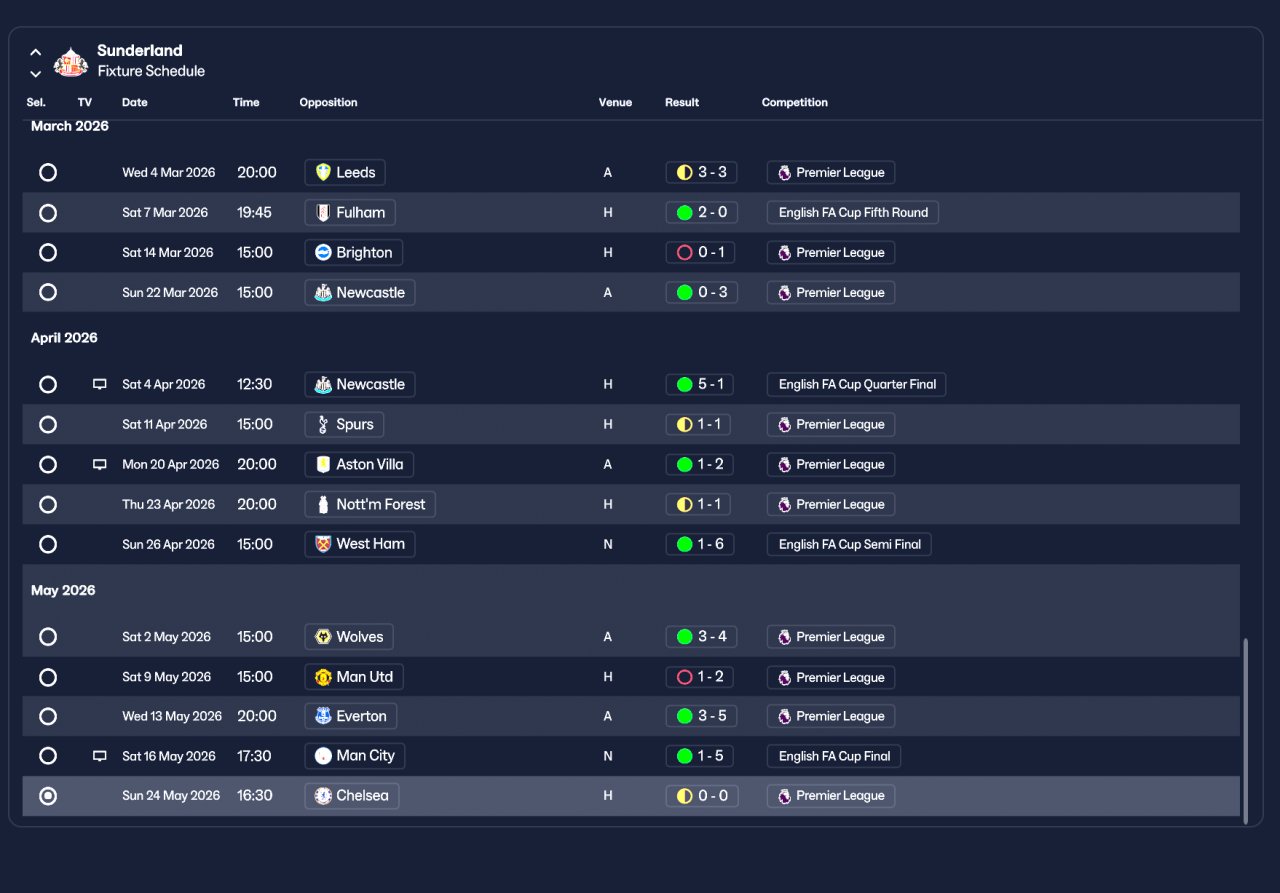Open English FA Cup Quarter Final link
1280x893 pixels.
(x=856, y=384)
